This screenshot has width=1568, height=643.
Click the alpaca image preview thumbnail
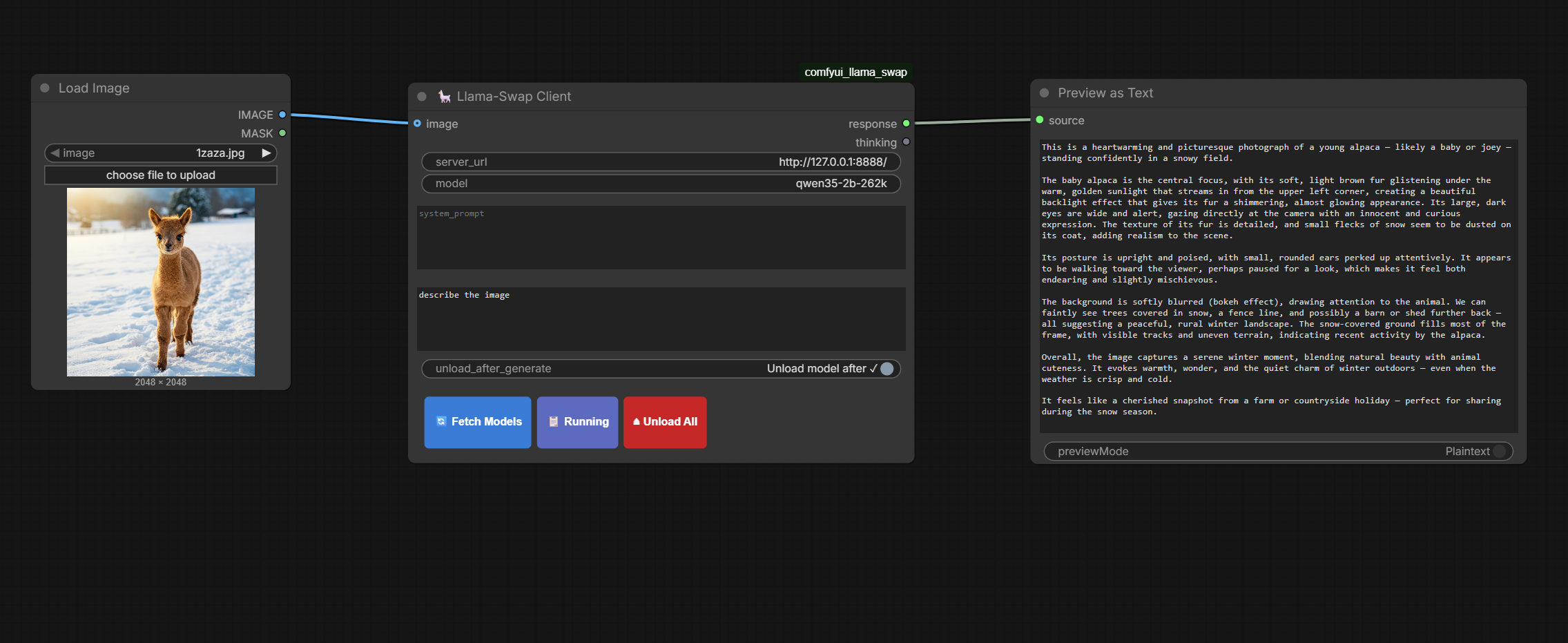pyautogui.click(x=161, y=282)
